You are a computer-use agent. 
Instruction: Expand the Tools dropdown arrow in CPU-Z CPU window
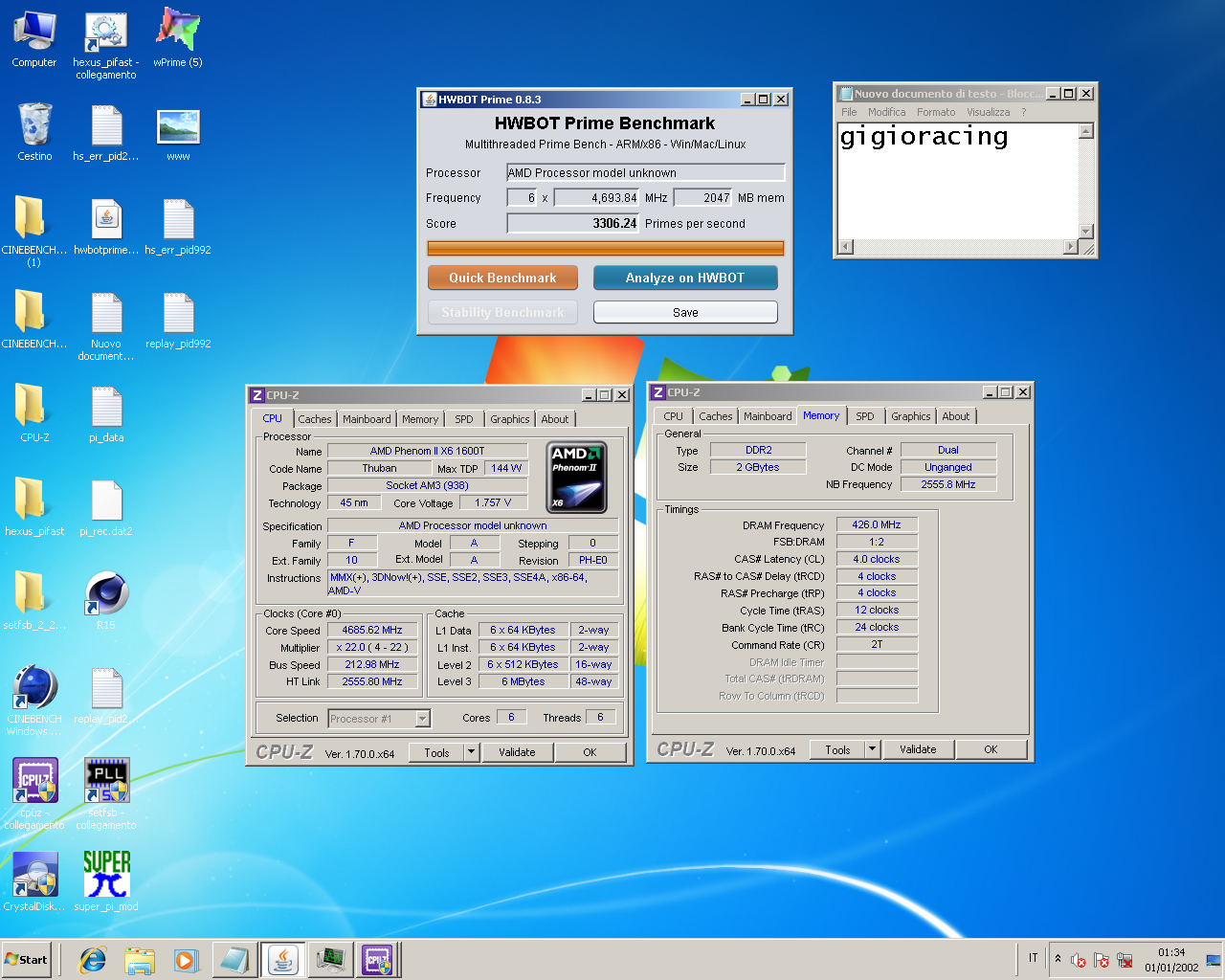click(471, 752)
